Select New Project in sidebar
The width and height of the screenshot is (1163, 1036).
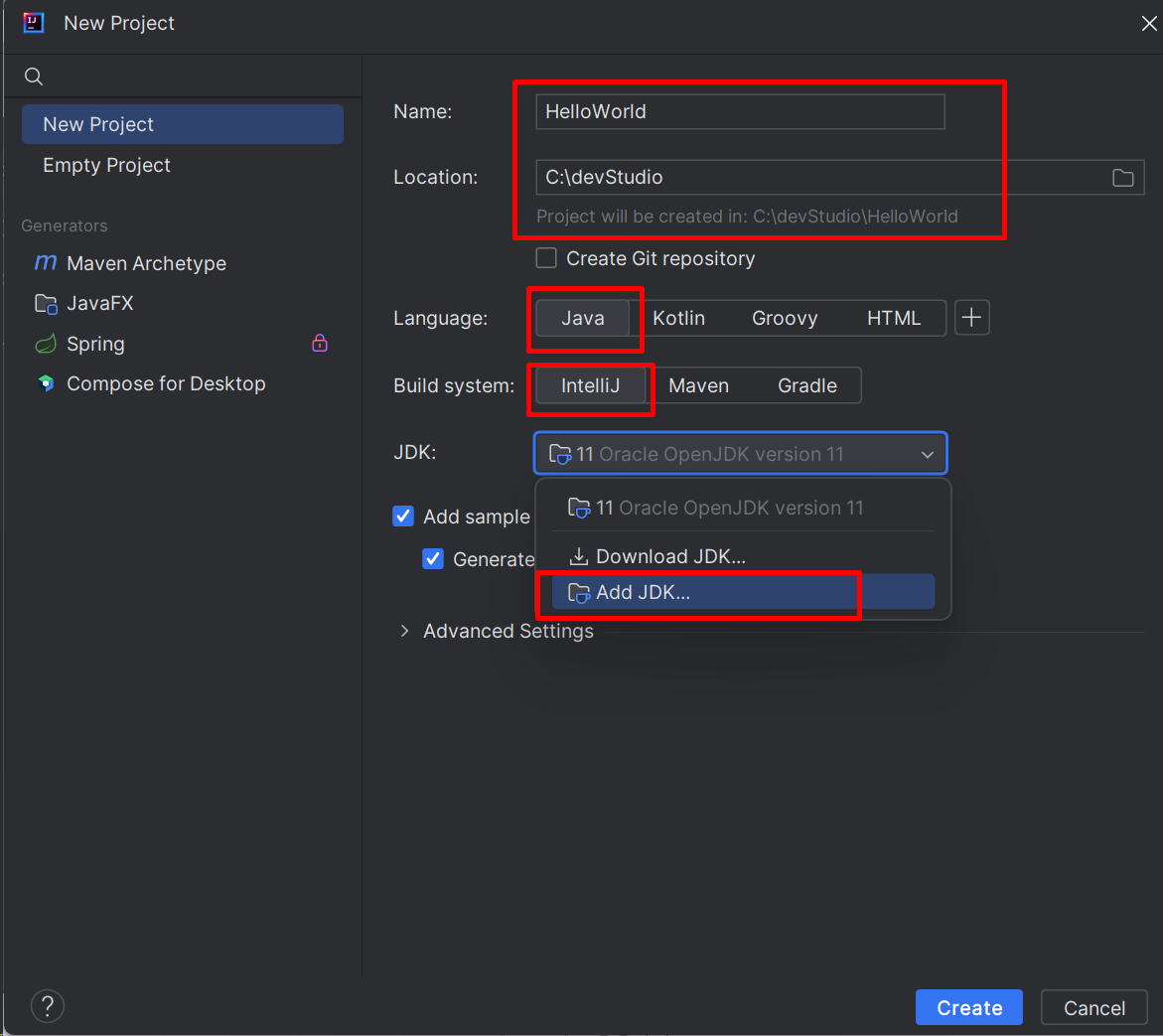[x=183, y=124]
